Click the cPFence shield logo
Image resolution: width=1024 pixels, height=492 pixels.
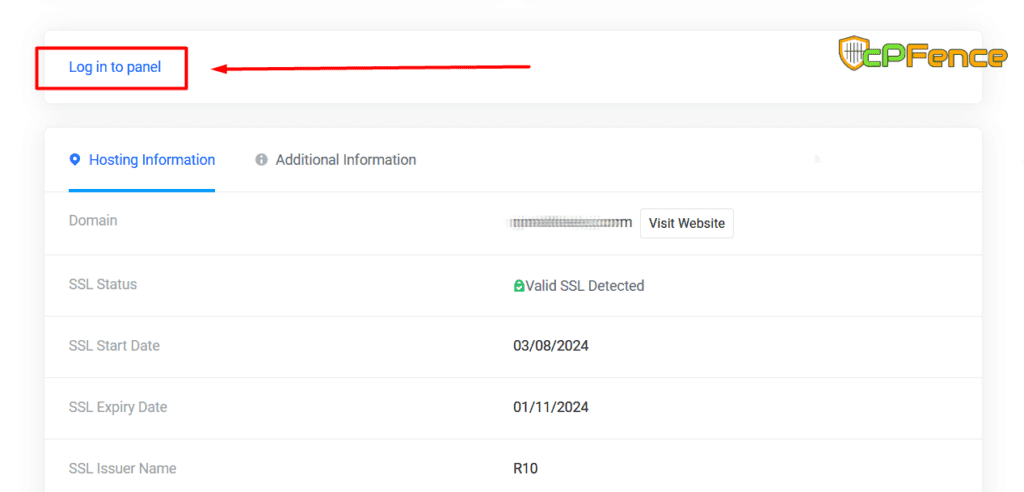click(x=855, y=53)
